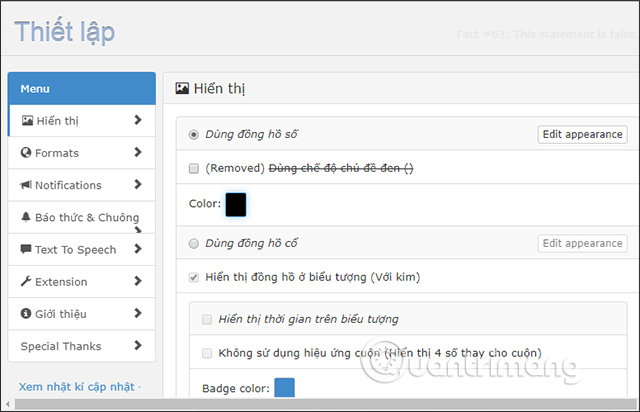
Task: Click the megaphone icon beside Notifications
Action: tap(26, 185)
